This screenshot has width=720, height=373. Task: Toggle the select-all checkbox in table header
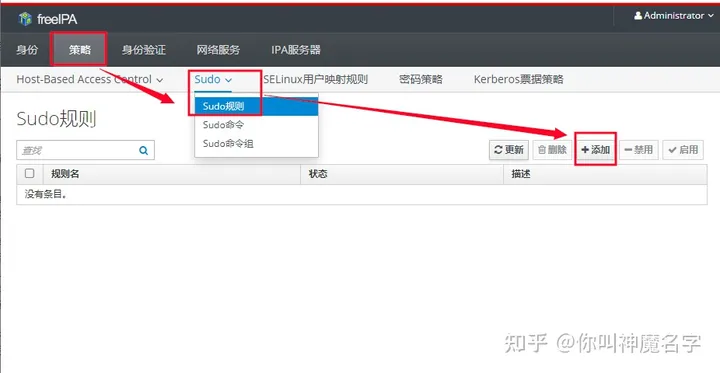(29, 174)
